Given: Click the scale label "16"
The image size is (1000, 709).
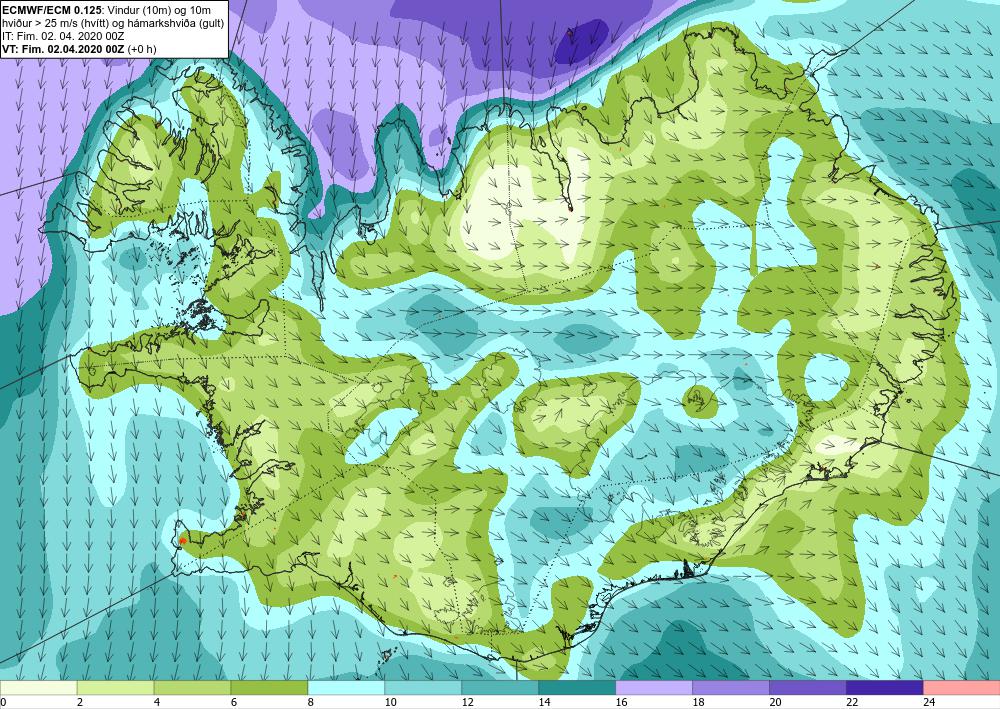Looking at the screenshot, I should (x=621, y=702).
